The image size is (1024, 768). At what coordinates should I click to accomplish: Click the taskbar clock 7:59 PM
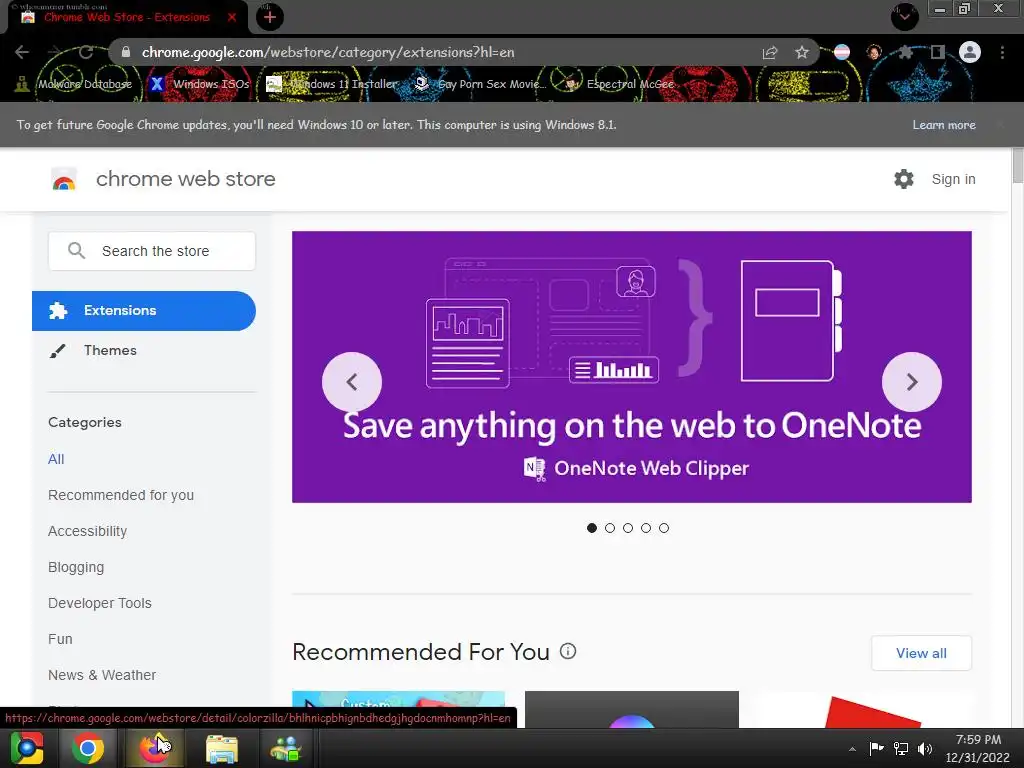point(978,739)
